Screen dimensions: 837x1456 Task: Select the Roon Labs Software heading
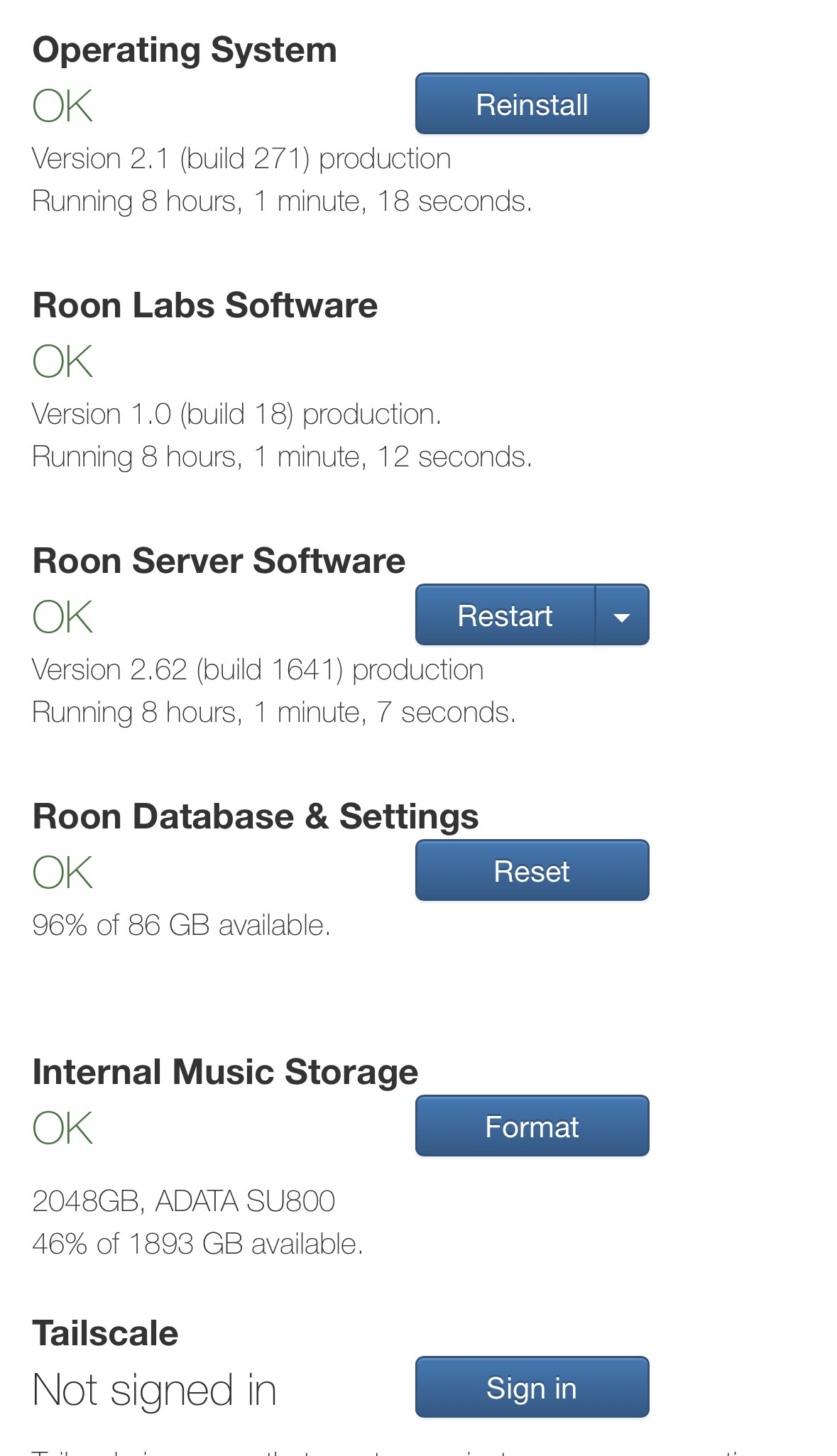pyautogui.click(x=205, y=305)
